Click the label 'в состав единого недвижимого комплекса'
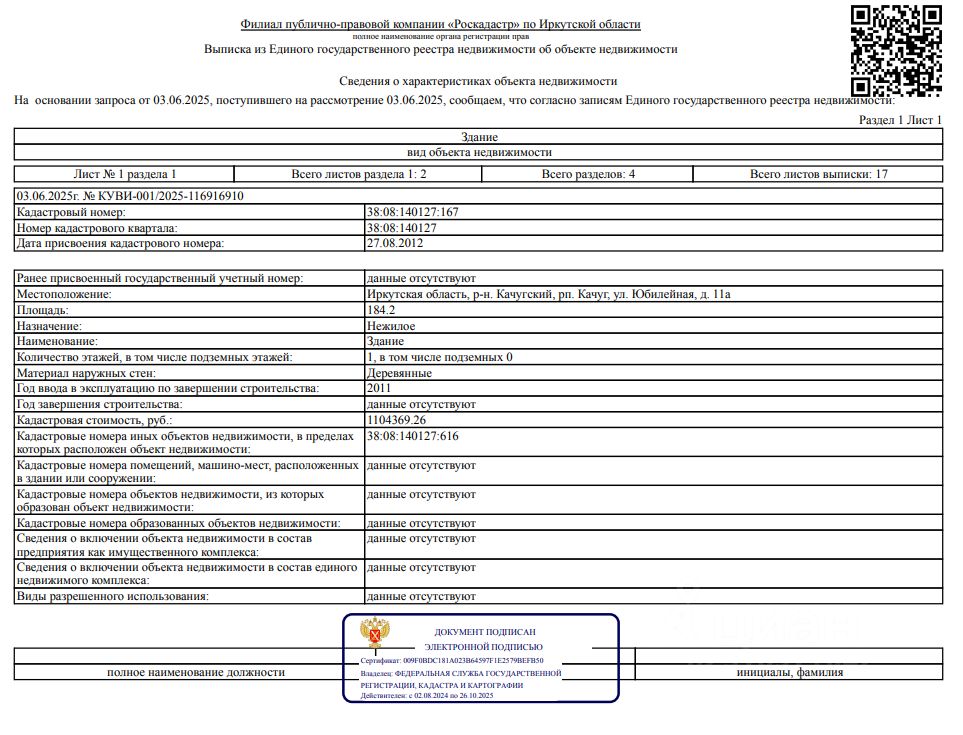 click(x=187, y=574)
